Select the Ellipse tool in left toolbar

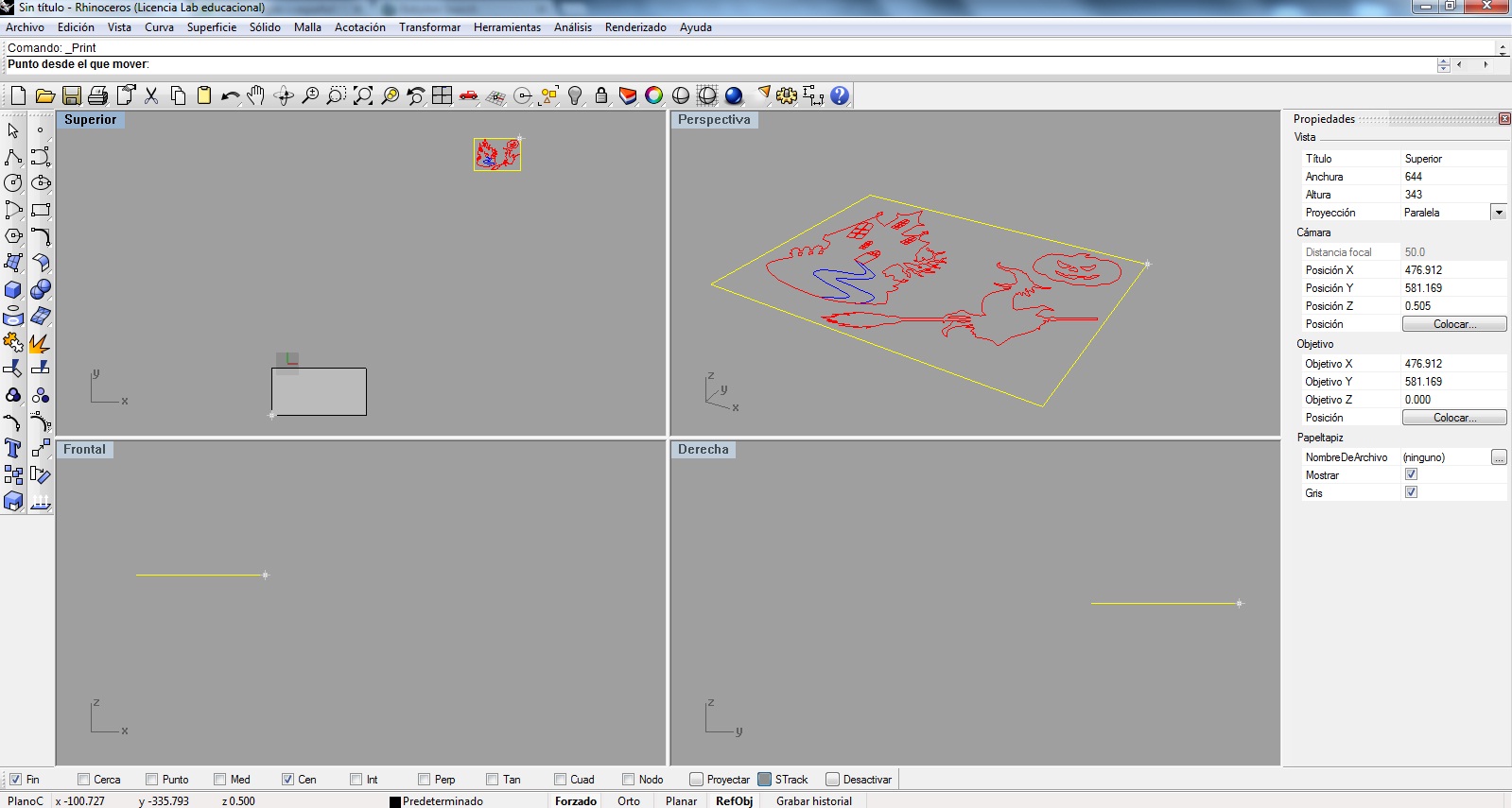(x=41, y=183)
